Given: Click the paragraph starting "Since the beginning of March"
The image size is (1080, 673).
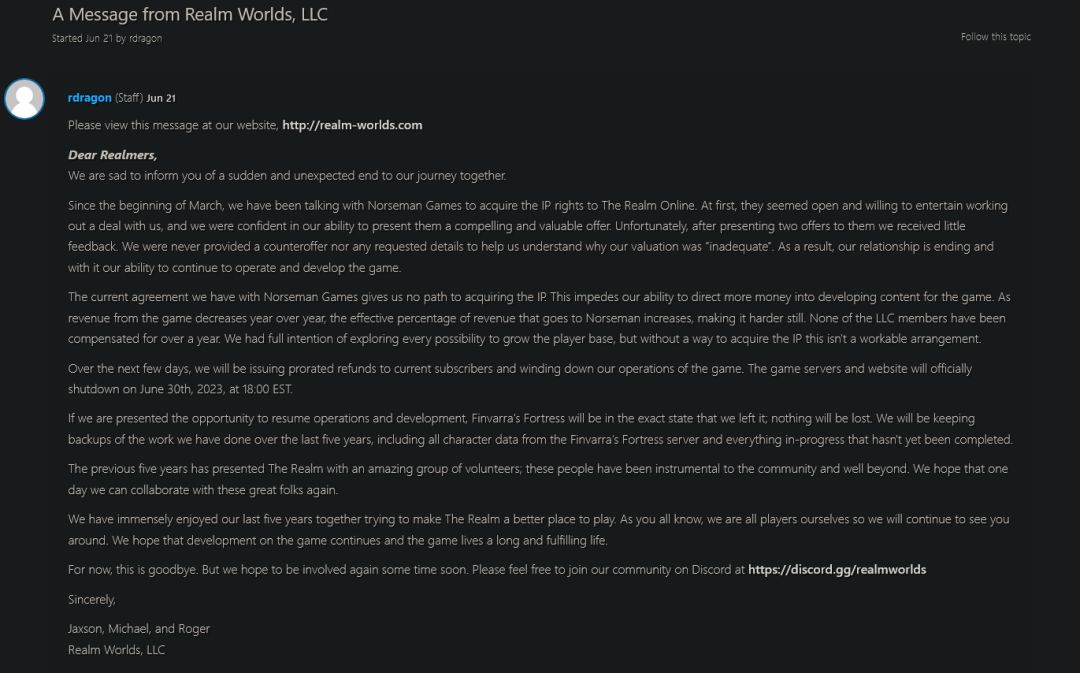Looking at the screenshot, I should 537,236.
